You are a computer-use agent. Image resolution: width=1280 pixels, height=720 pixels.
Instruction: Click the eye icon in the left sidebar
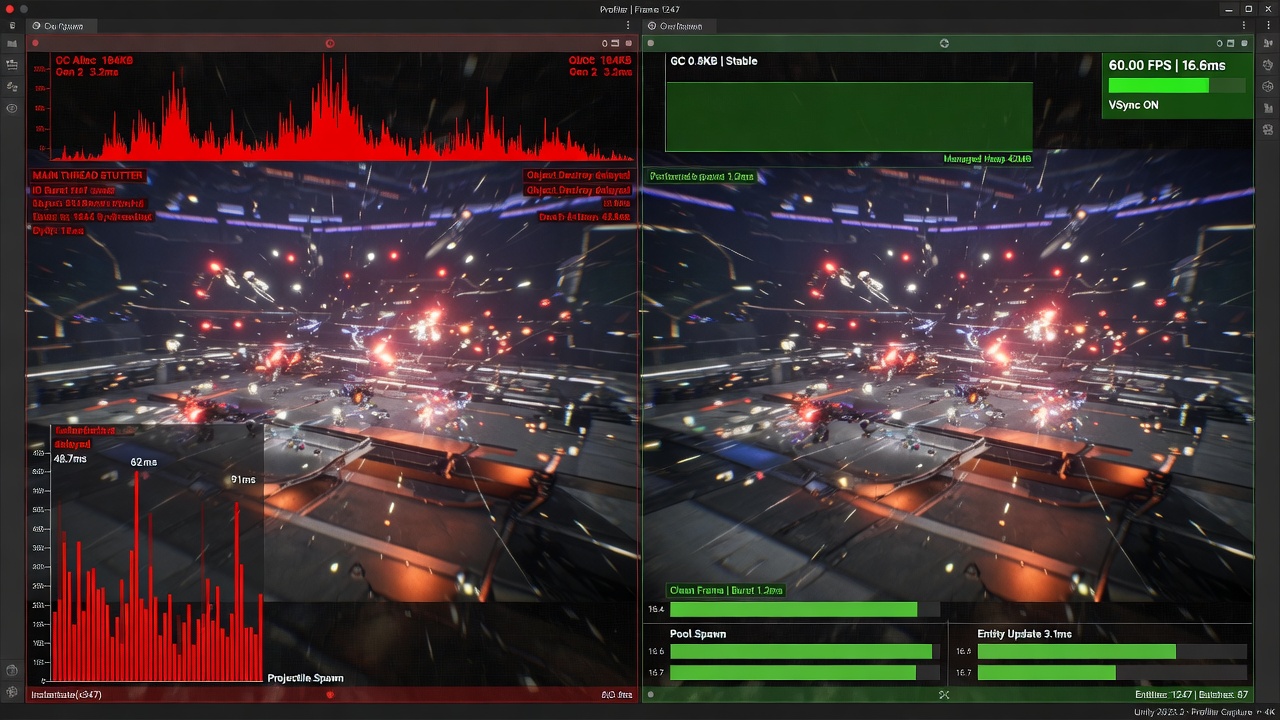(12, 108)
